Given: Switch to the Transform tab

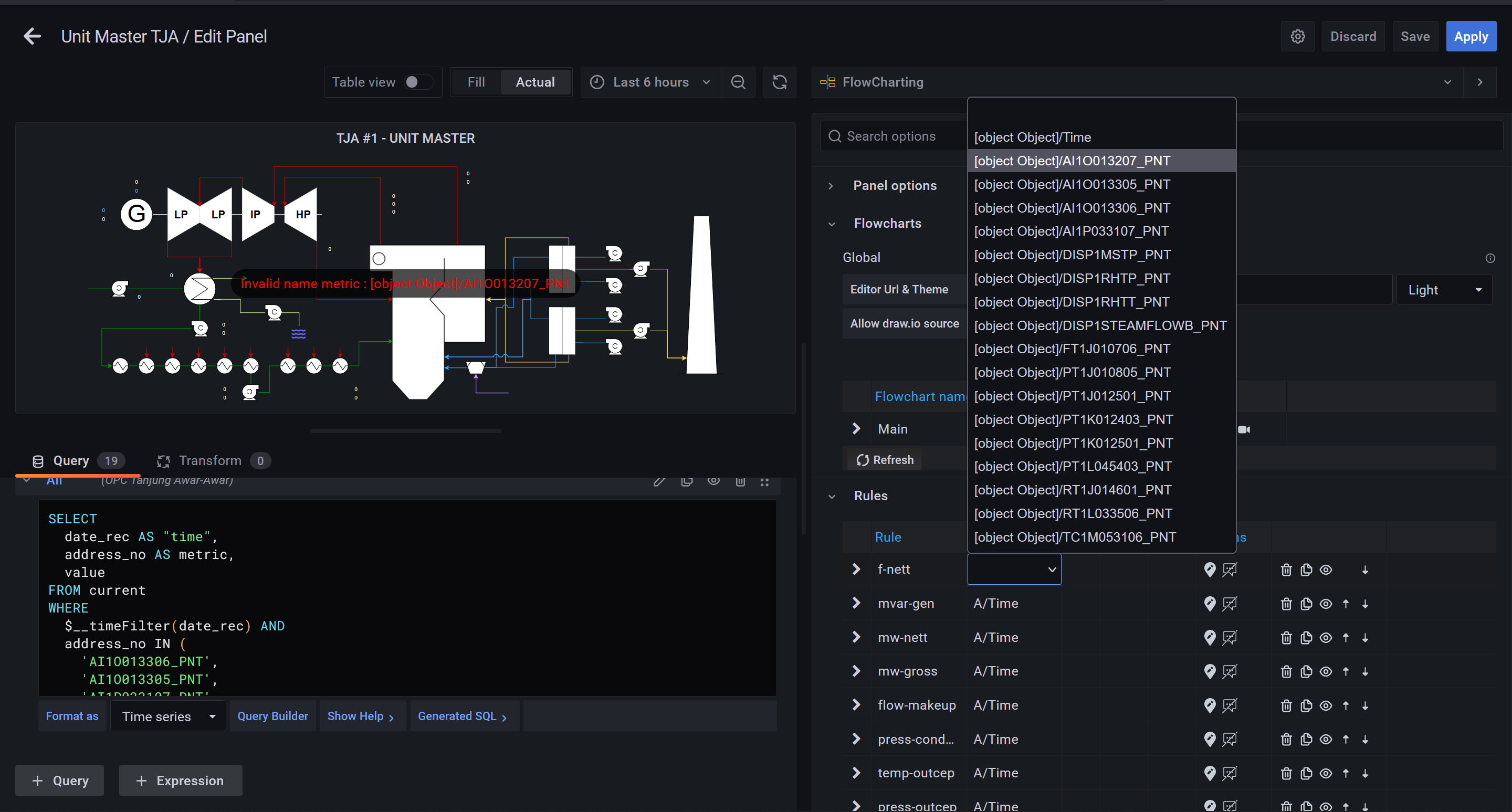Looking at the screenshot, I should (209, 460).
